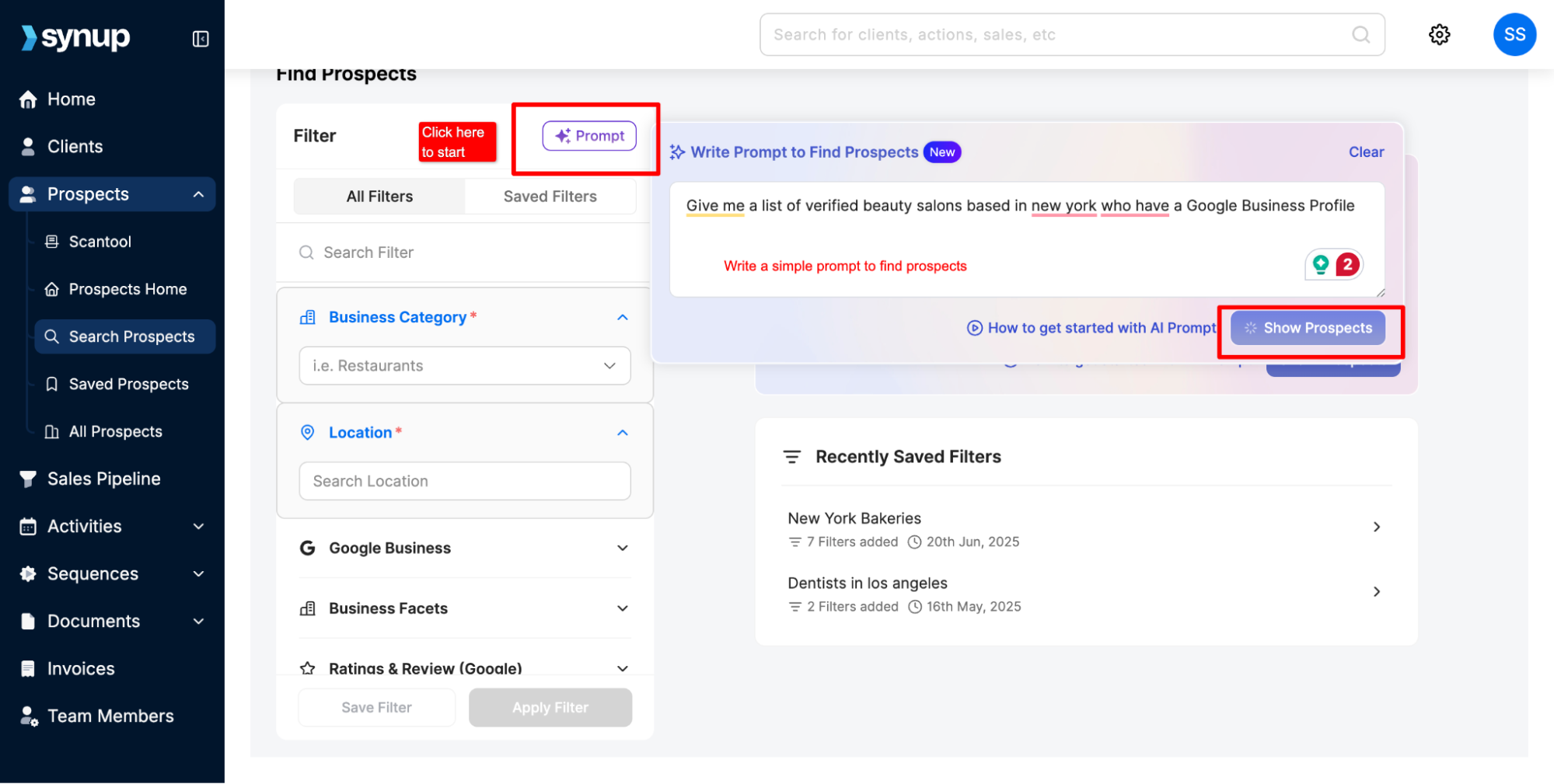Click chevron next to Dentists in los angeles
This screenshot has width=1554, height=784.
tap(1377, 592)
